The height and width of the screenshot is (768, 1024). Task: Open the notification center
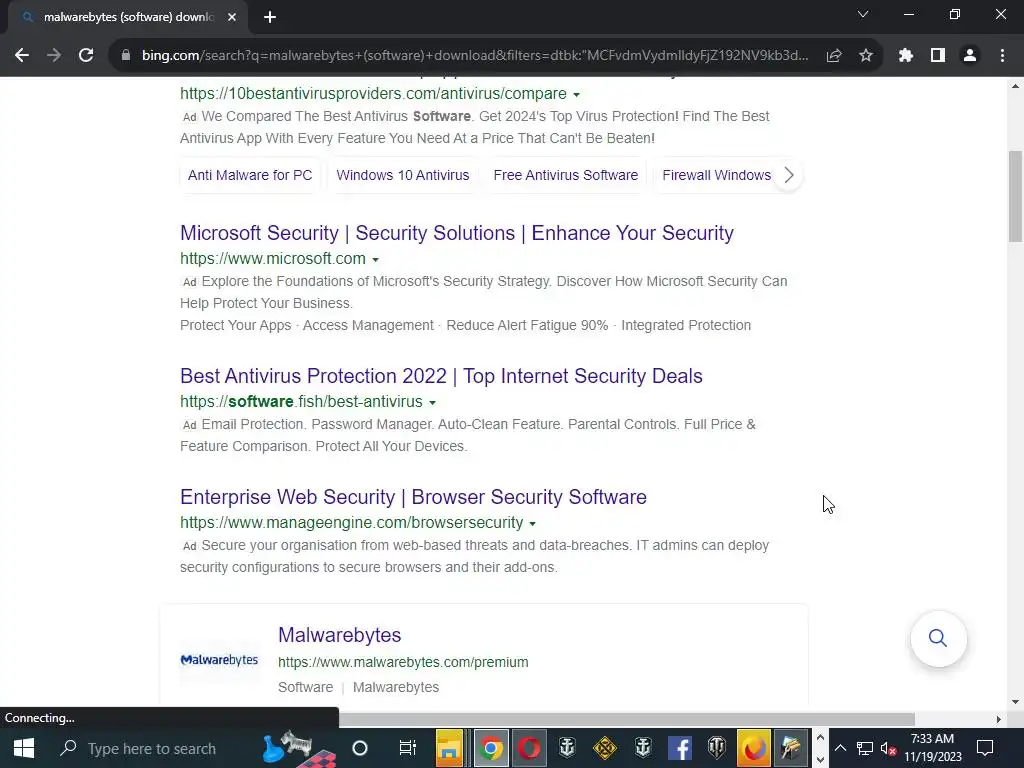[985, 748]
